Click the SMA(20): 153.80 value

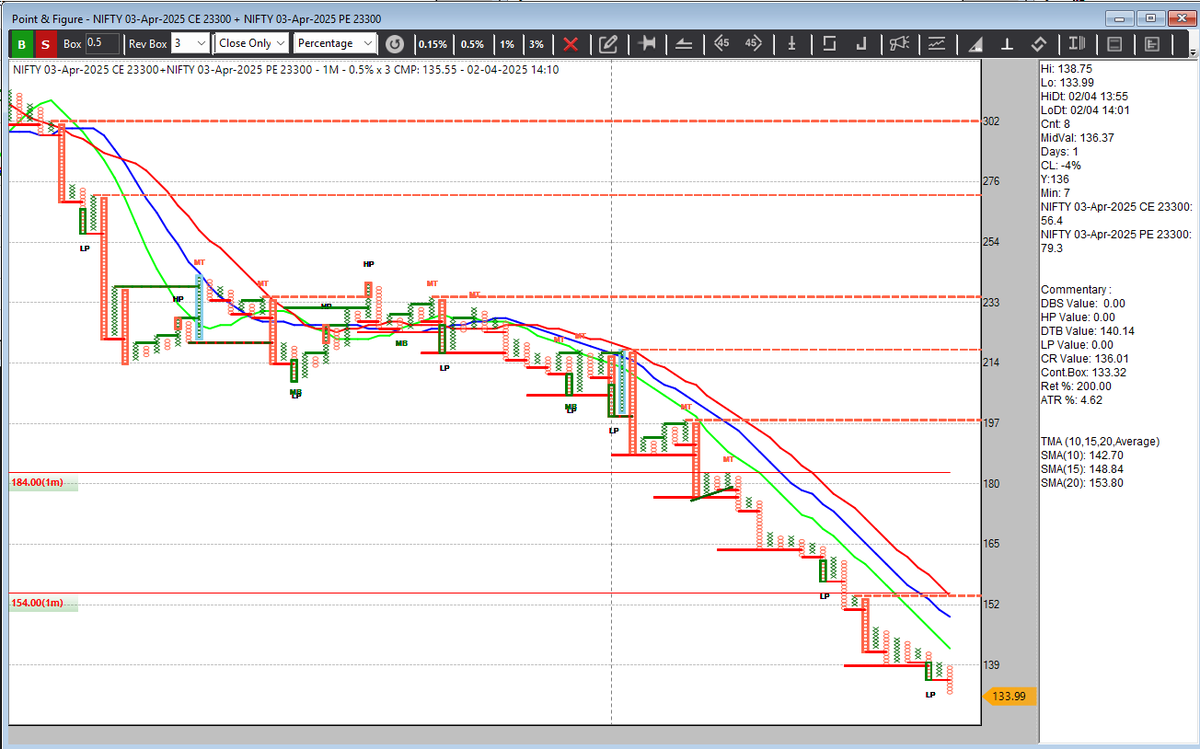coord(1083,482)
